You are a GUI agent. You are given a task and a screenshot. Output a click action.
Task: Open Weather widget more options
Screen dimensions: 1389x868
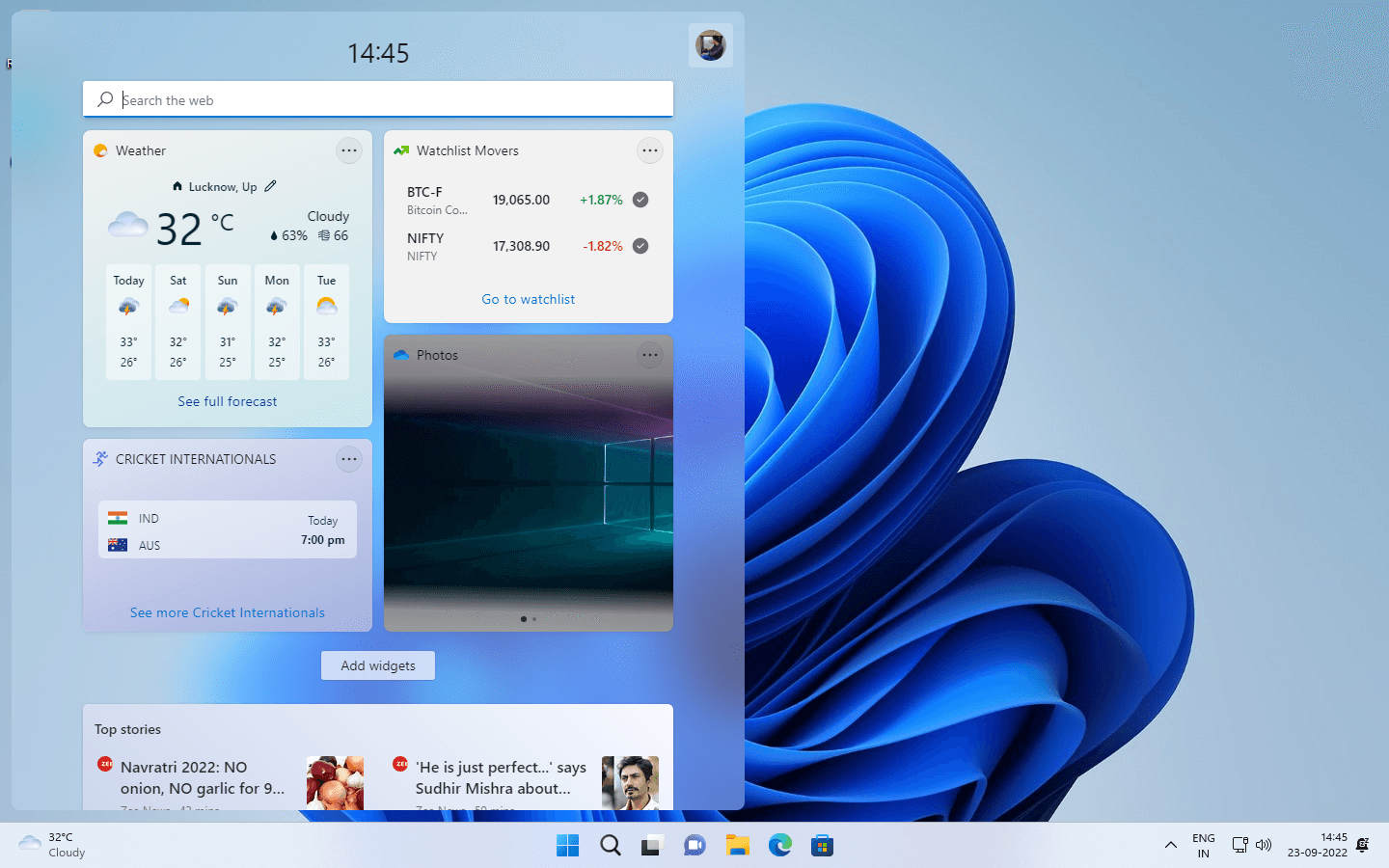pos(349,150)
